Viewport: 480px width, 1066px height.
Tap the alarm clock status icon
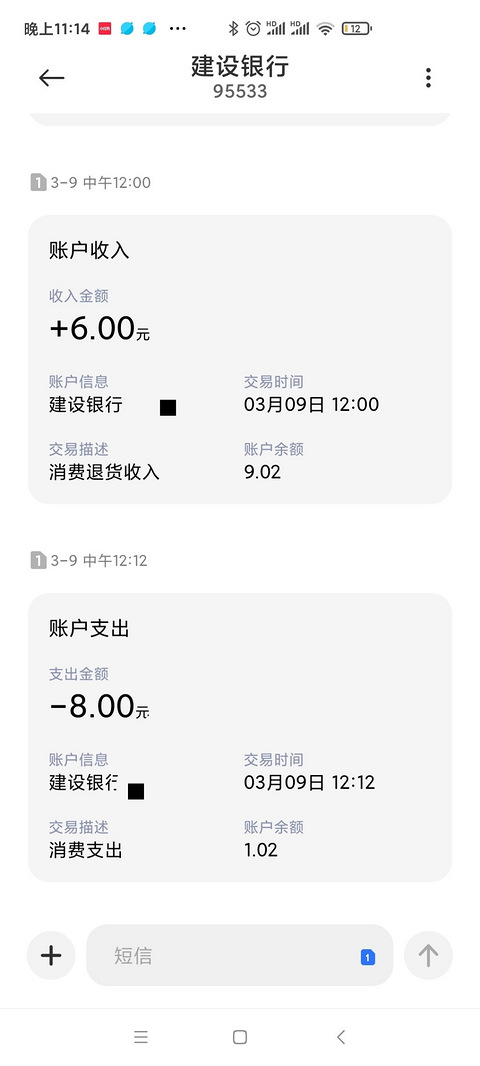click(253, 29)
